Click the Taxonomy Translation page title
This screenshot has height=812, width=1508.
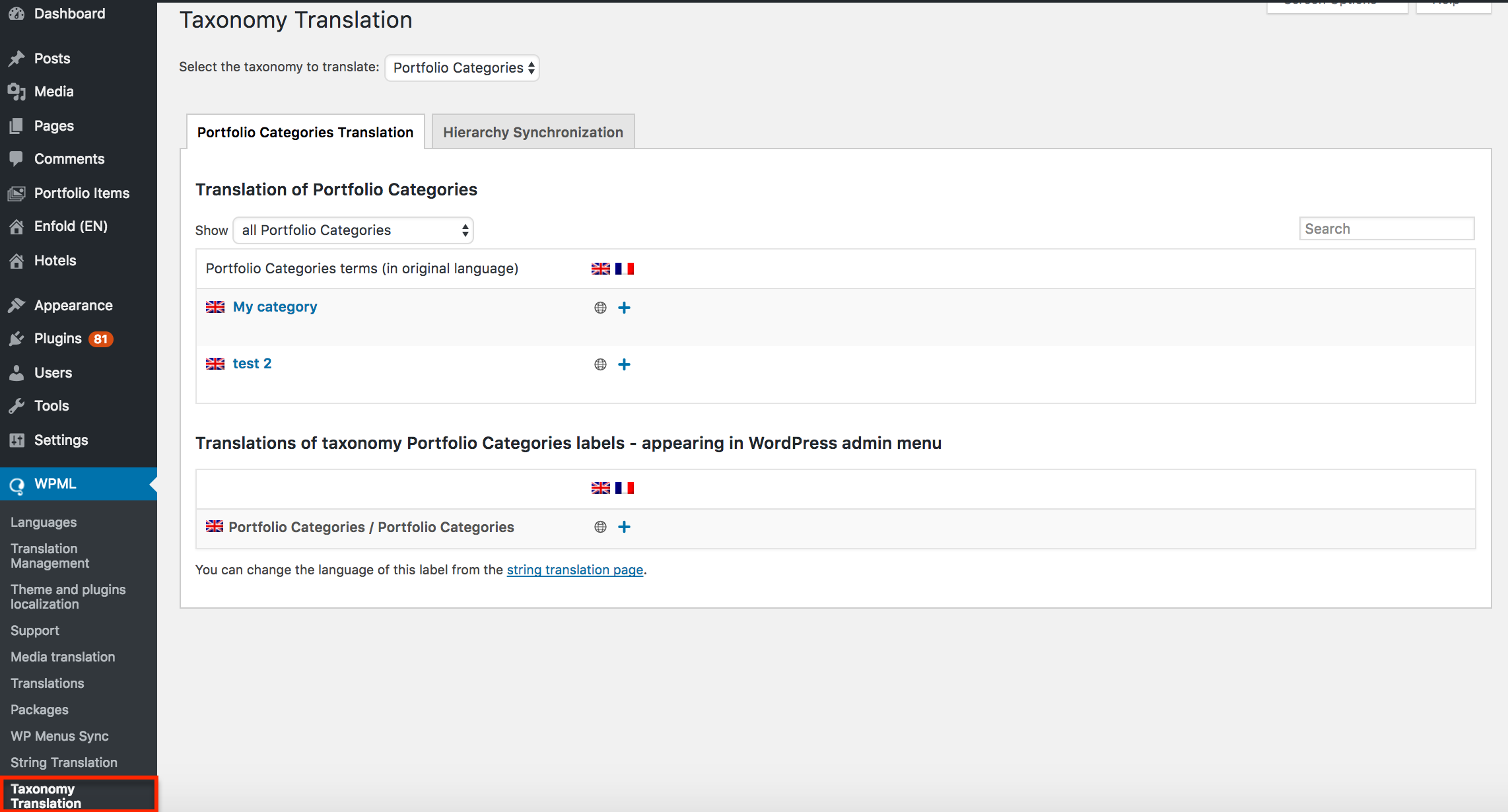(x=296, y=20)
